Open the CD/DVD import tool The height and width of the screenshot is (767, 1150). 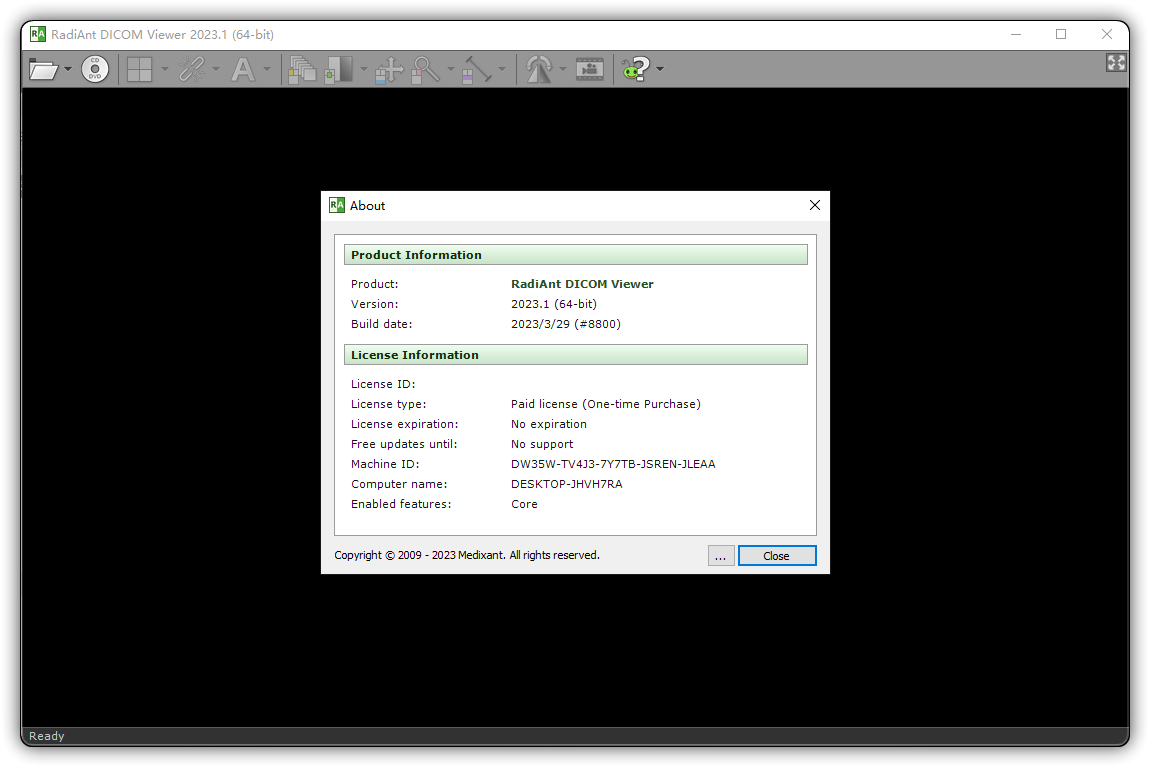click(x=95, y=70)
